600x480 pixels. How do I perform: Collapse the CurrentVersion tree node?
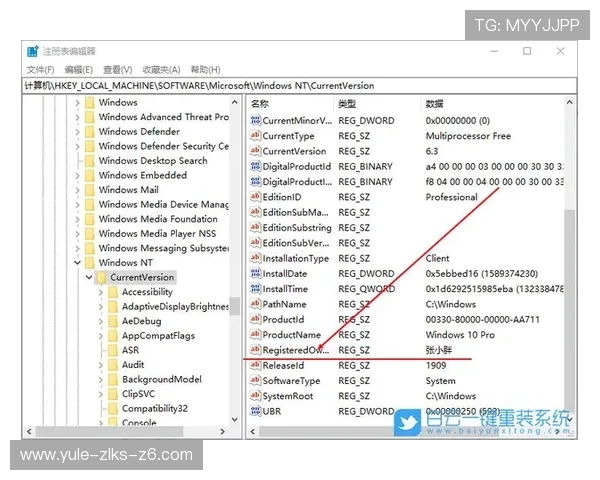pos(88,277)
